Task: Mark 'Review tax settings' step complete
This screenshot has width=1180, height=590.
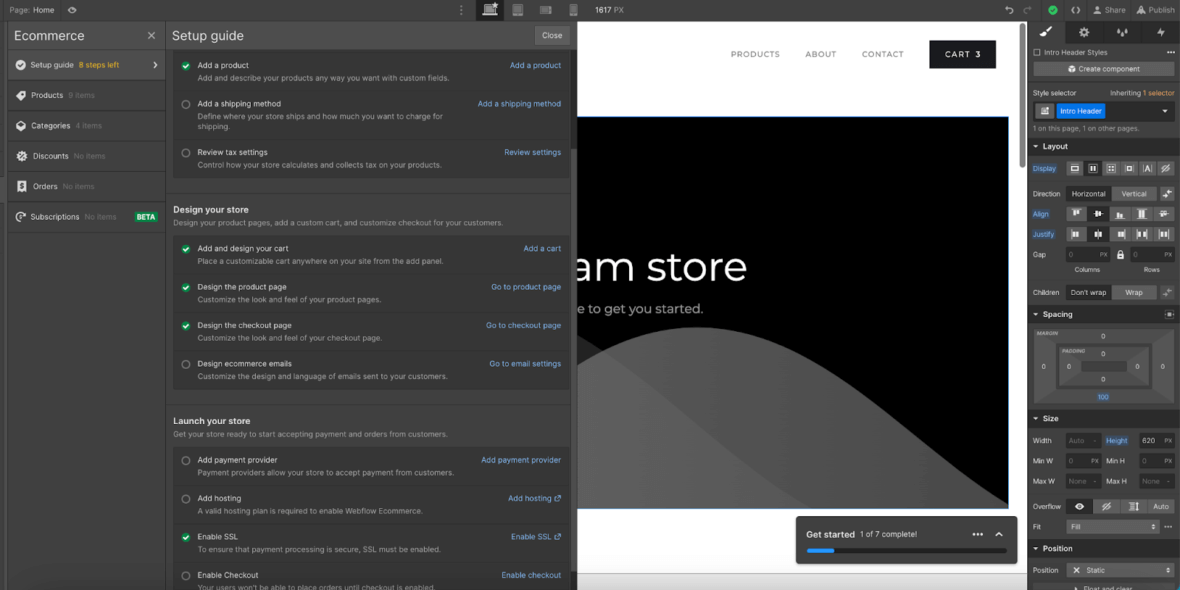Action: click(186, 153)
